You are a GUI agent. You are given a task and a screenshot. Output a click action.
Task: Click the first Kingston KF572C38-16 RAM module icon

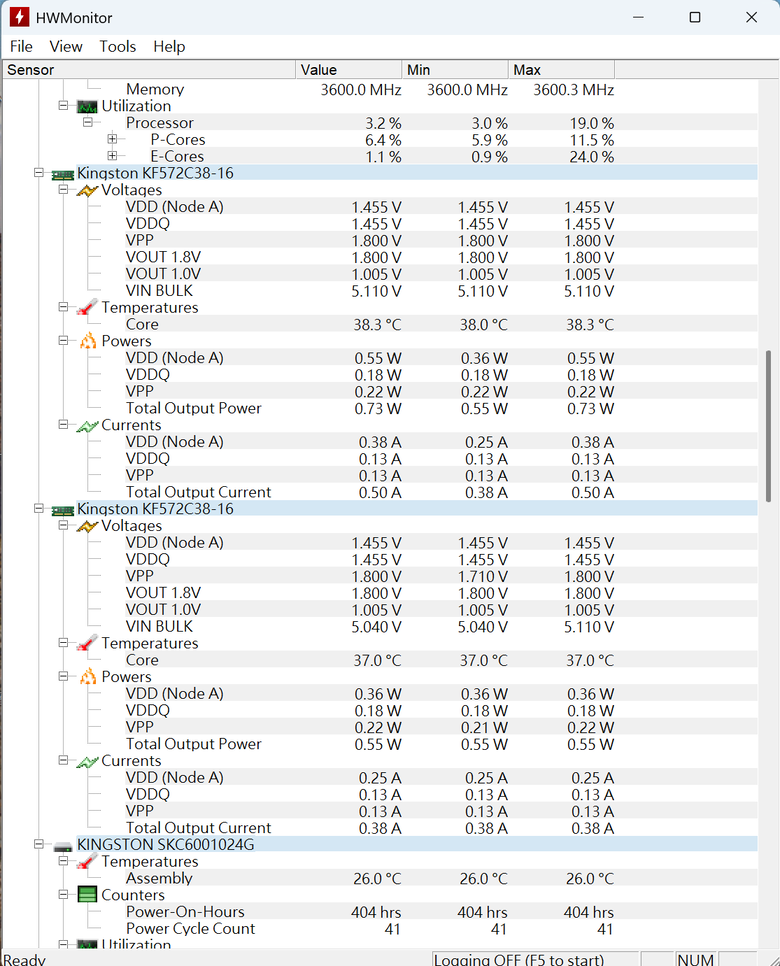tap(62, 174)
